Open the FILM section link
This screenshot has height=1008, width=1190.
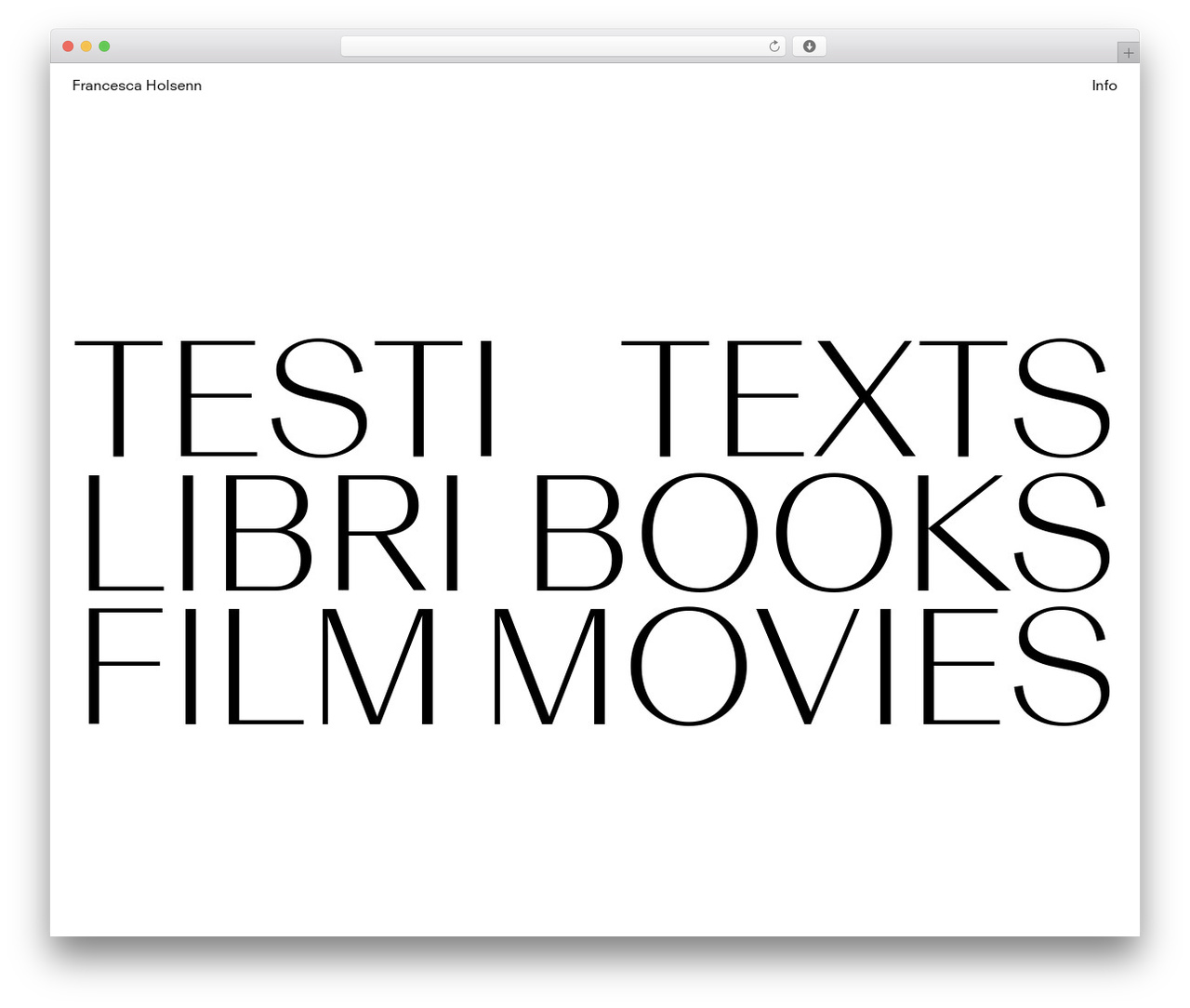pos(260,666)
